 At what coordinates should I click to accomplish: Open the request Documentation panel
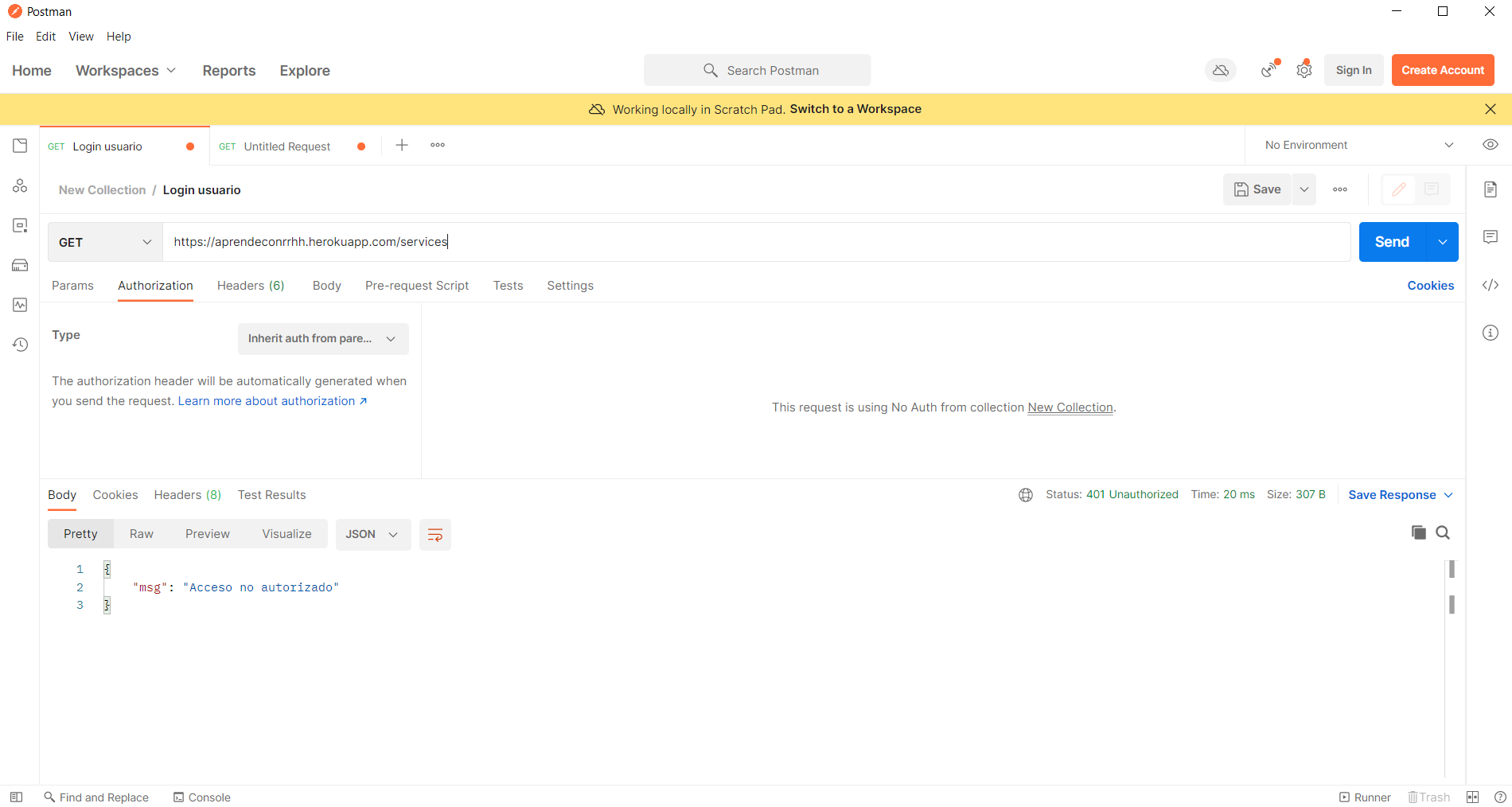1490,189
